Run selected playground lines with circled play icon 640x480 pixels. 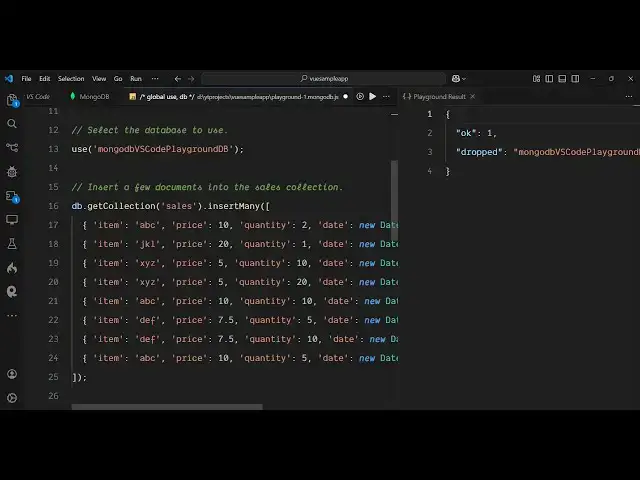click(x=360, y=97)
